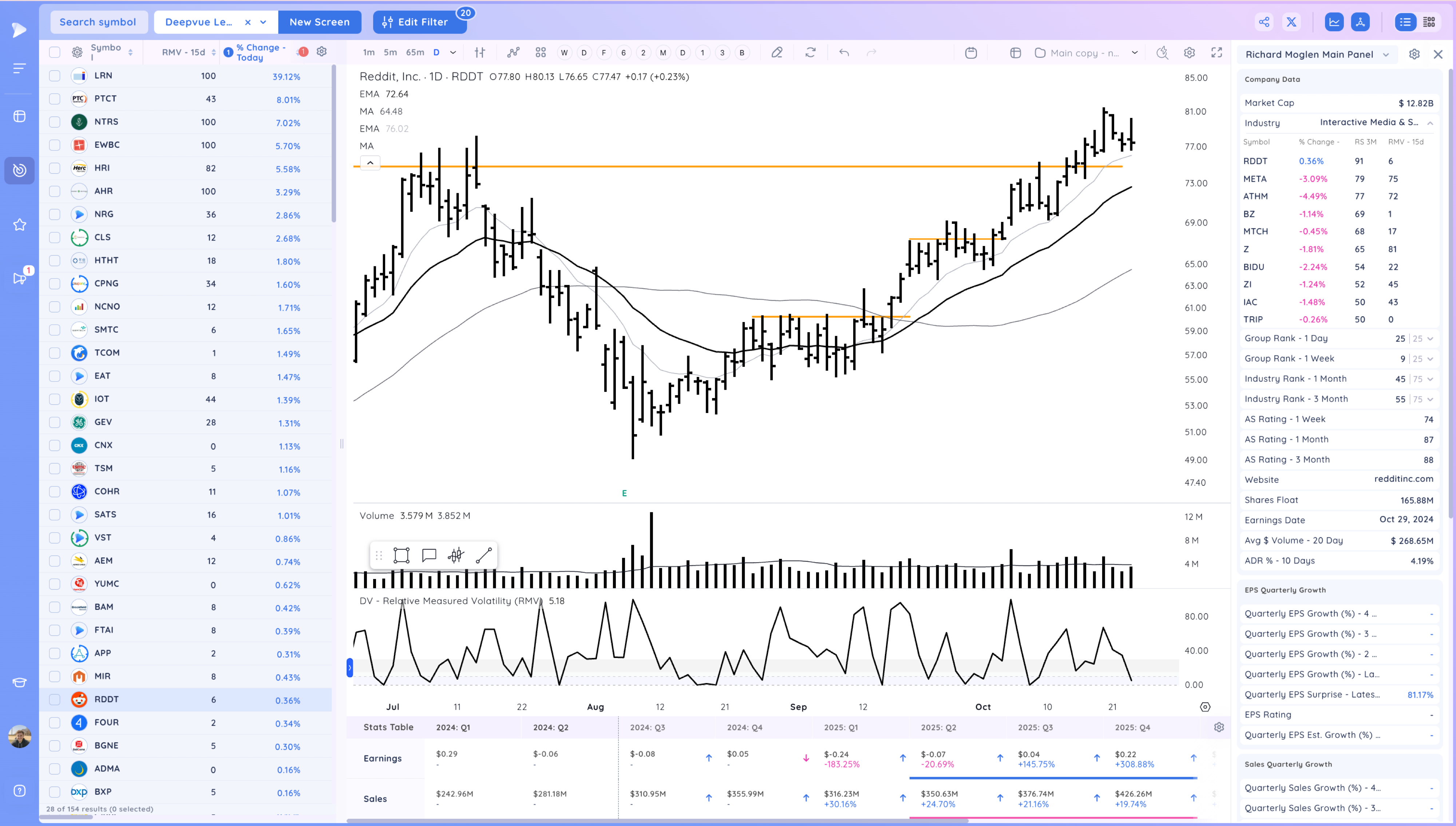Open the multi-chart layout grid icon
This screenshot has width=1456, height=826.
click(540, 52)
